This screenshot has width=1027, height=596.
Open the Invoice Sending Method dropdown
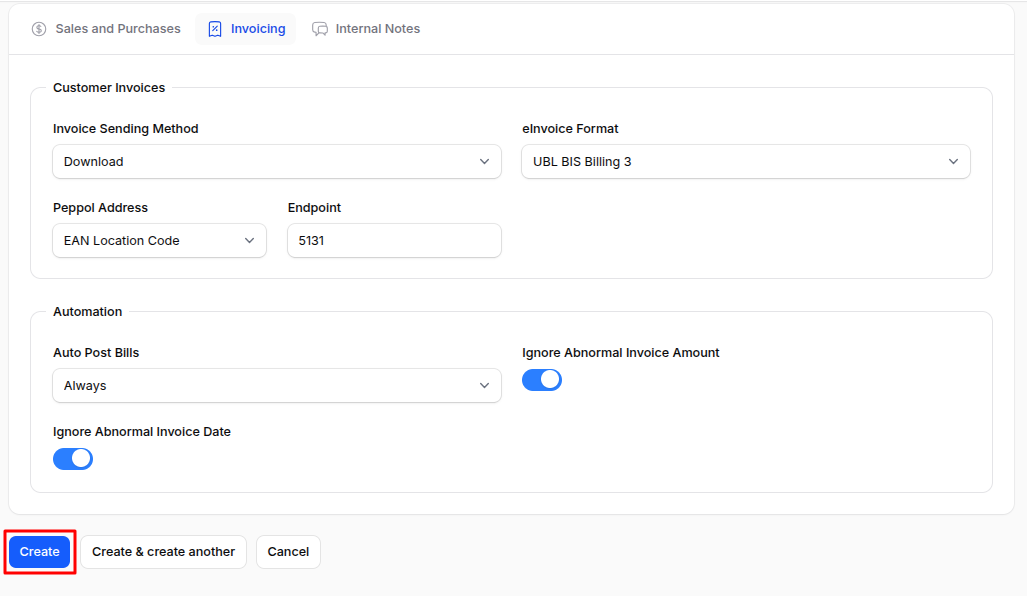(277, 161)
